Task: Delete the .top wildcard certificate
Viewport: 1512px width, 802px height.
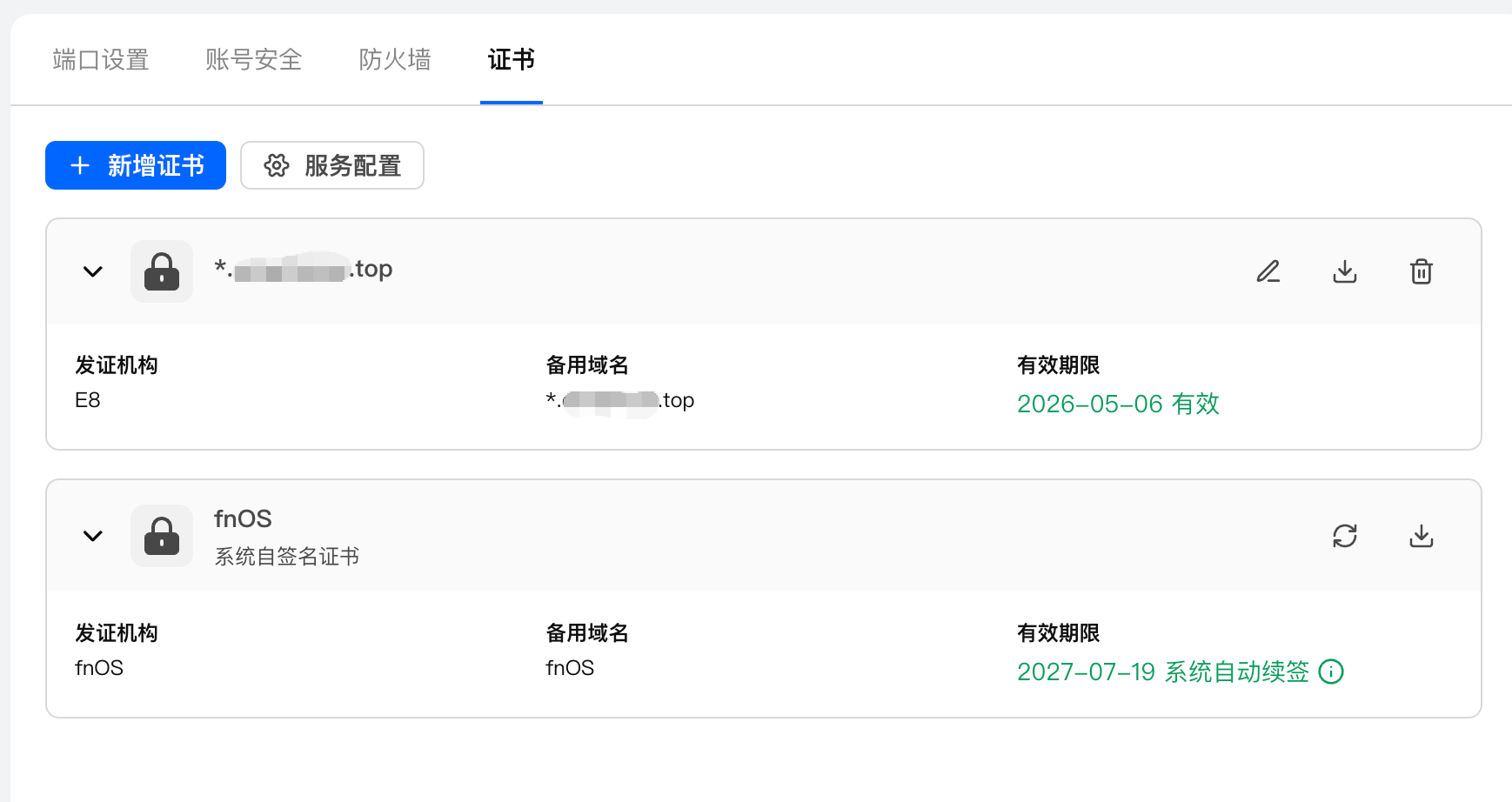Action: click(x=1422, y=271)
